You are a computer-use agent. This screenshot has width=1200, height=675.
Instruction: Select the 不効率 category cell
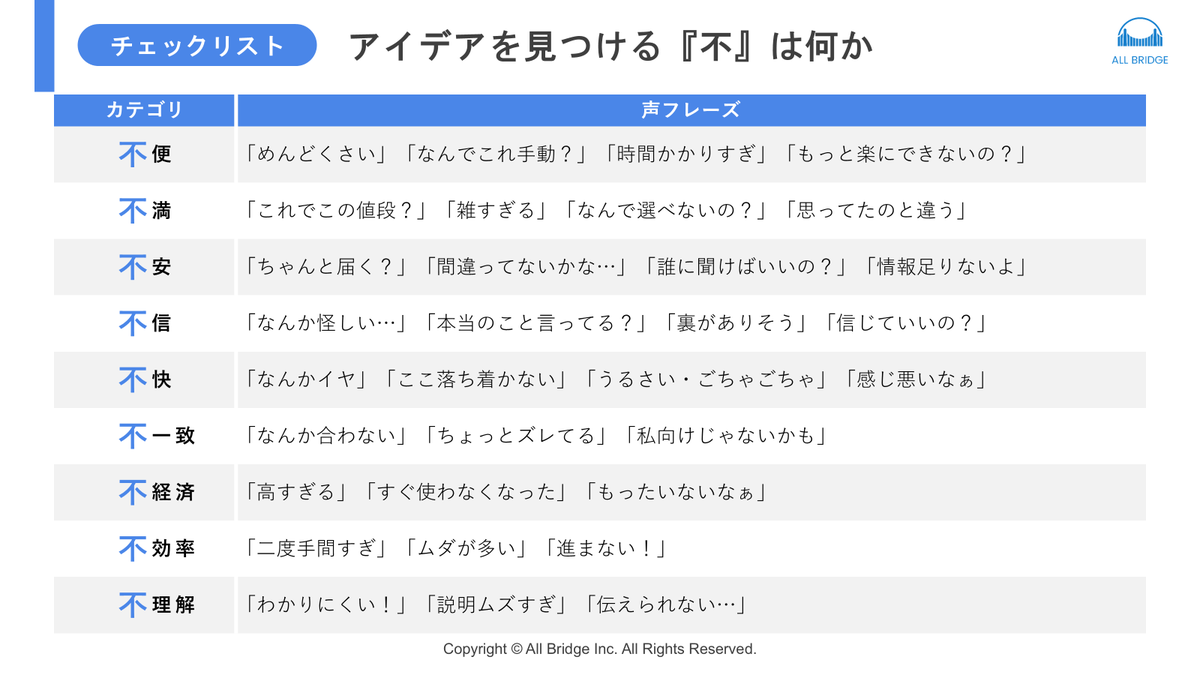[144, 548]
